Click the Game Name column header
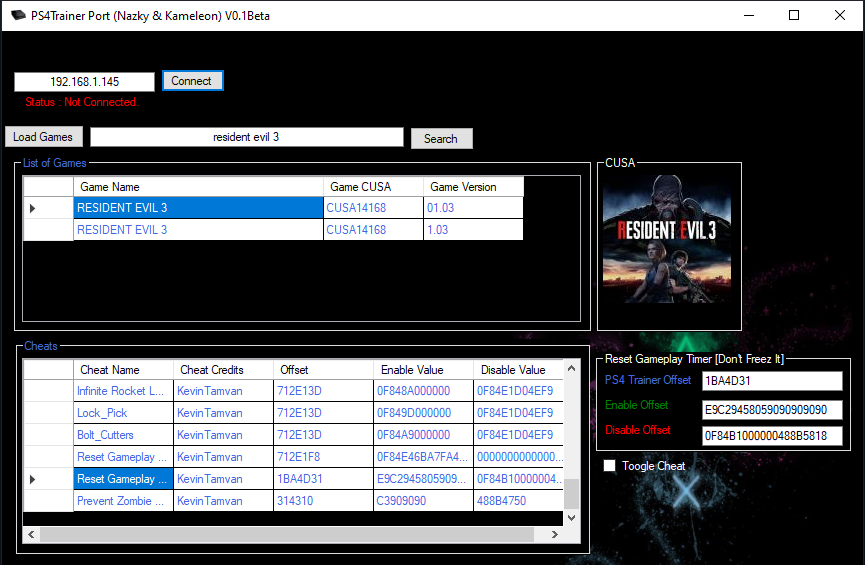Image resolution: width=865 pixels, height=565 pixels. coord(198,187)
